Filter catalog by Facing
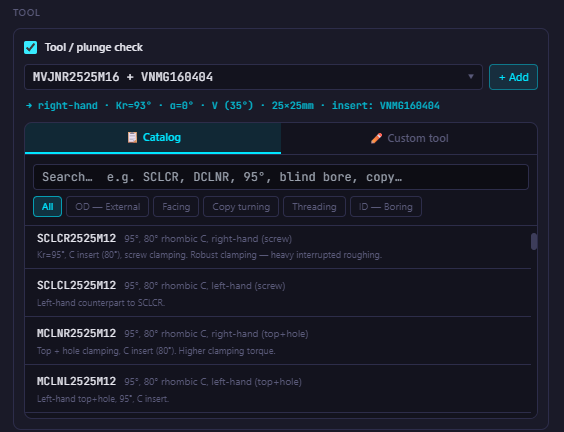 [x=176, y=206]
